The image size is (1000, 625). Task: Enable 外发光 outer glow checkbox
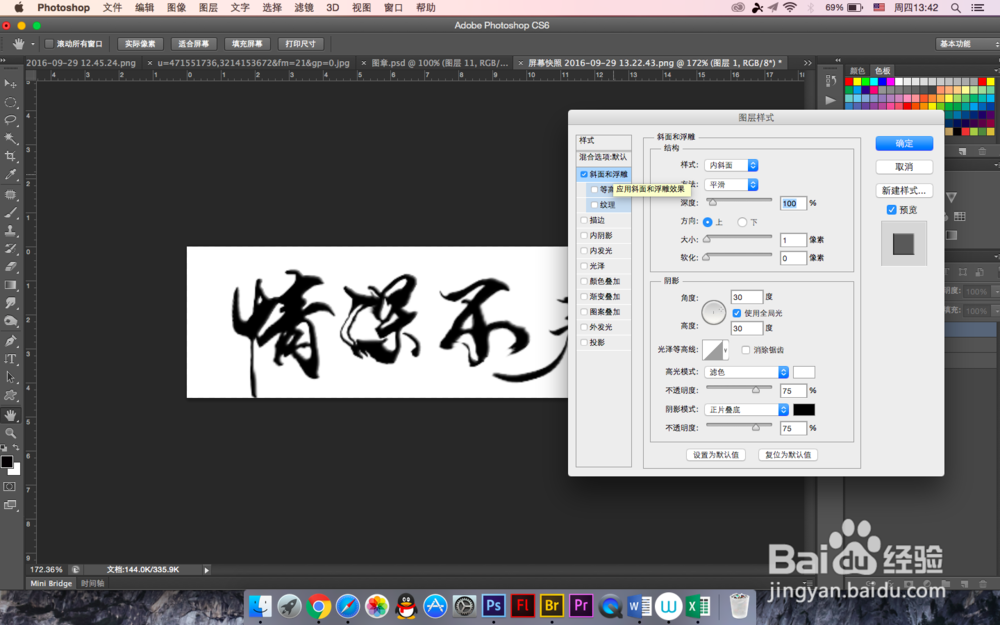(584, 327)
